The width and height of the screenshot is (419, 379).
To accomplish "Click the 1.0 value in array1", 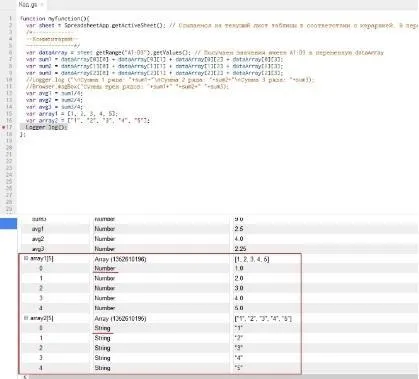I will tap(239, 268).
